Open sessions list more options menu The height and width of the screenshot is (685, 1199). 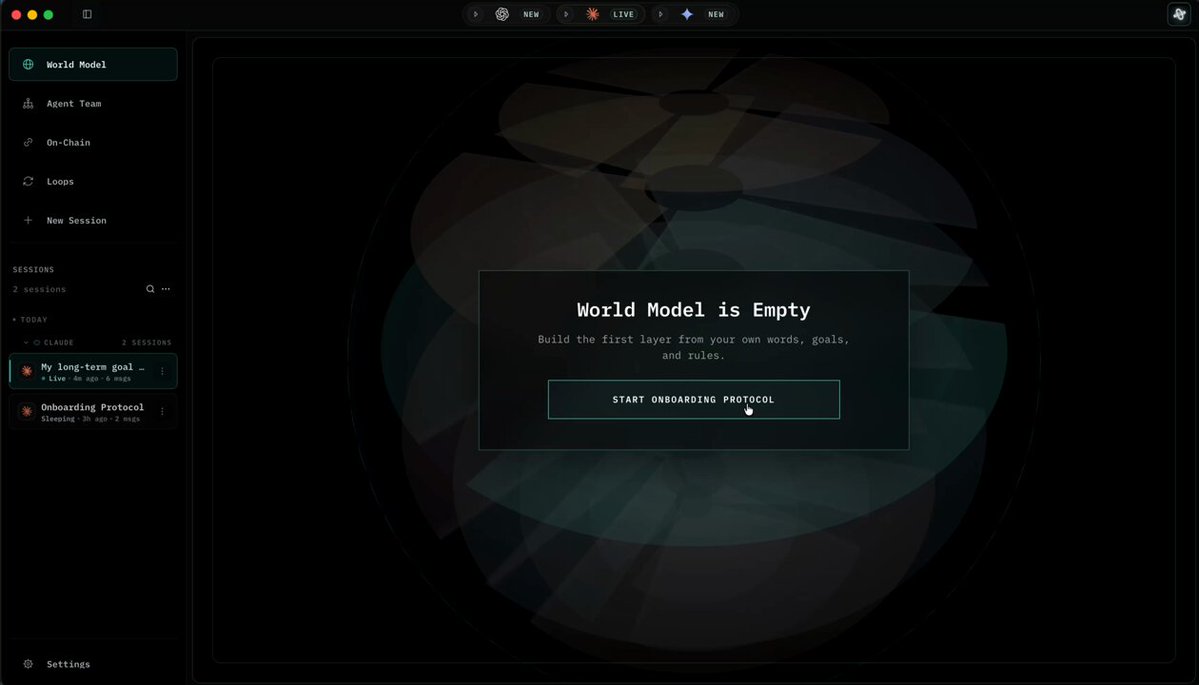click(166, 289)
